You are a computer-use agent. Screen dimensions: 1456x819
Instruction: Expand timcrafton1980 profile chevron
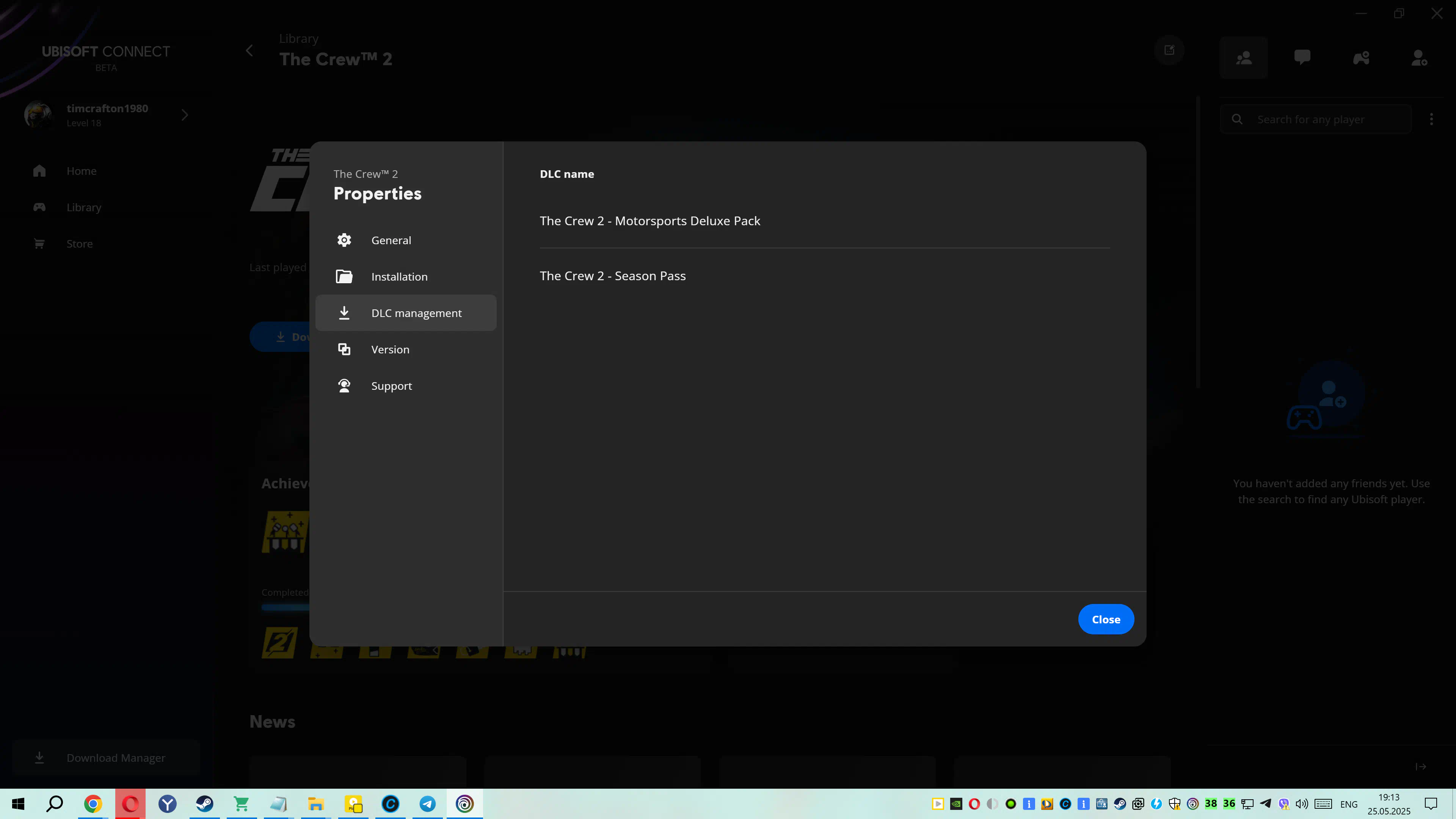click(185, 115)
